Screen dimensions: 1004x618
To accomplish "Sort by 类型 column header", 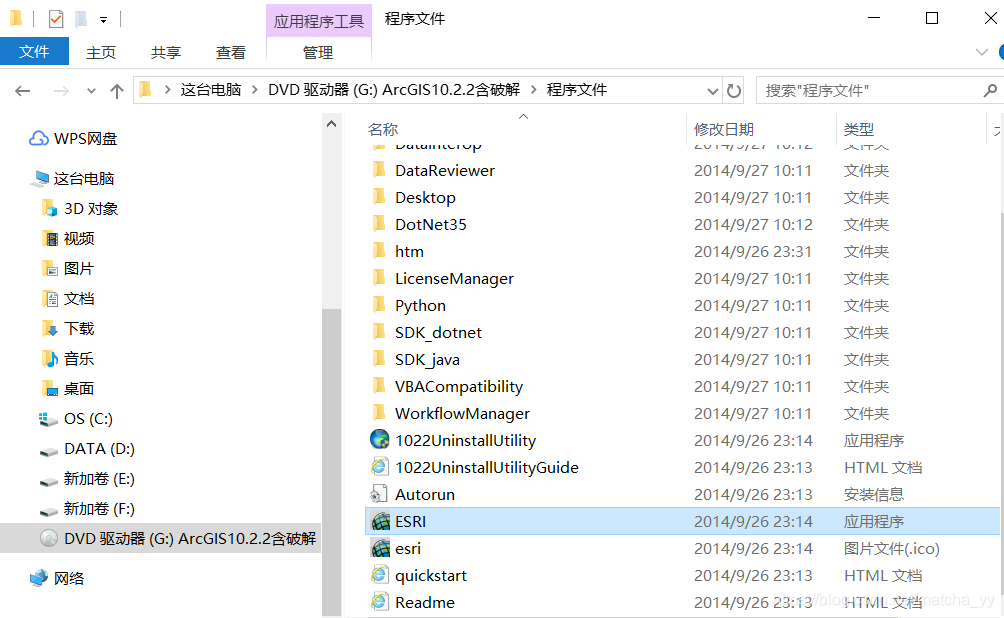I will [859, 129].
